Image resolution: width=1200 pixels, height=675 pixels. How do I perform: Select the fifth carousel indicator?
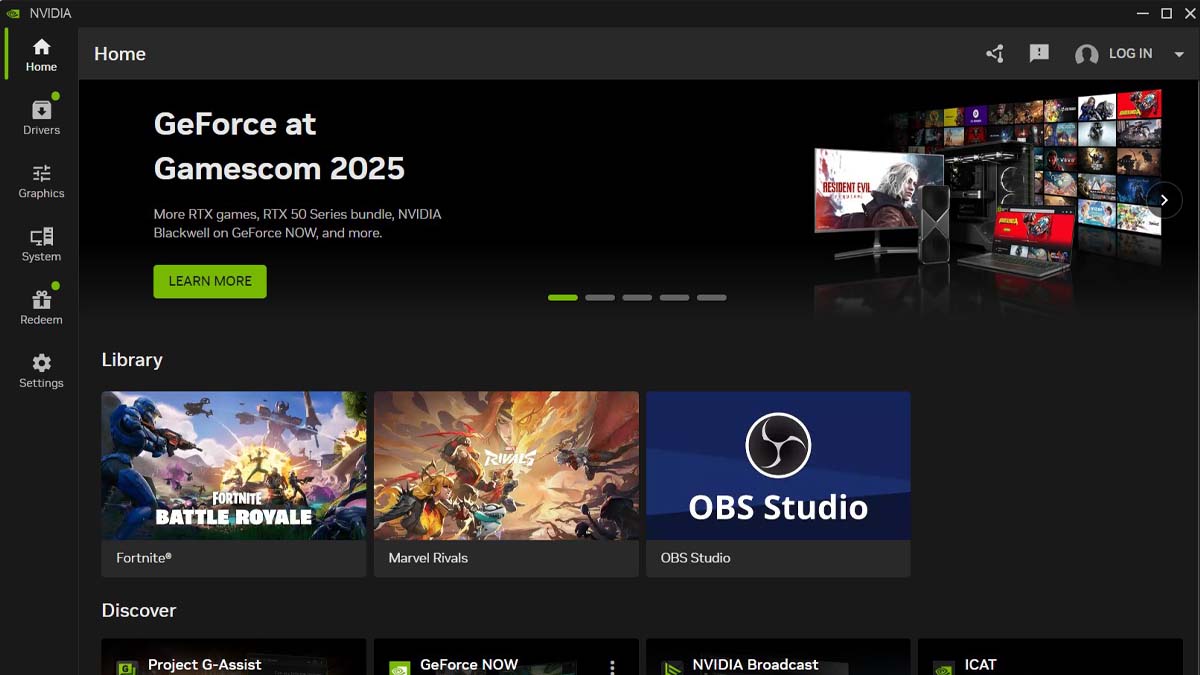[711, 297]
